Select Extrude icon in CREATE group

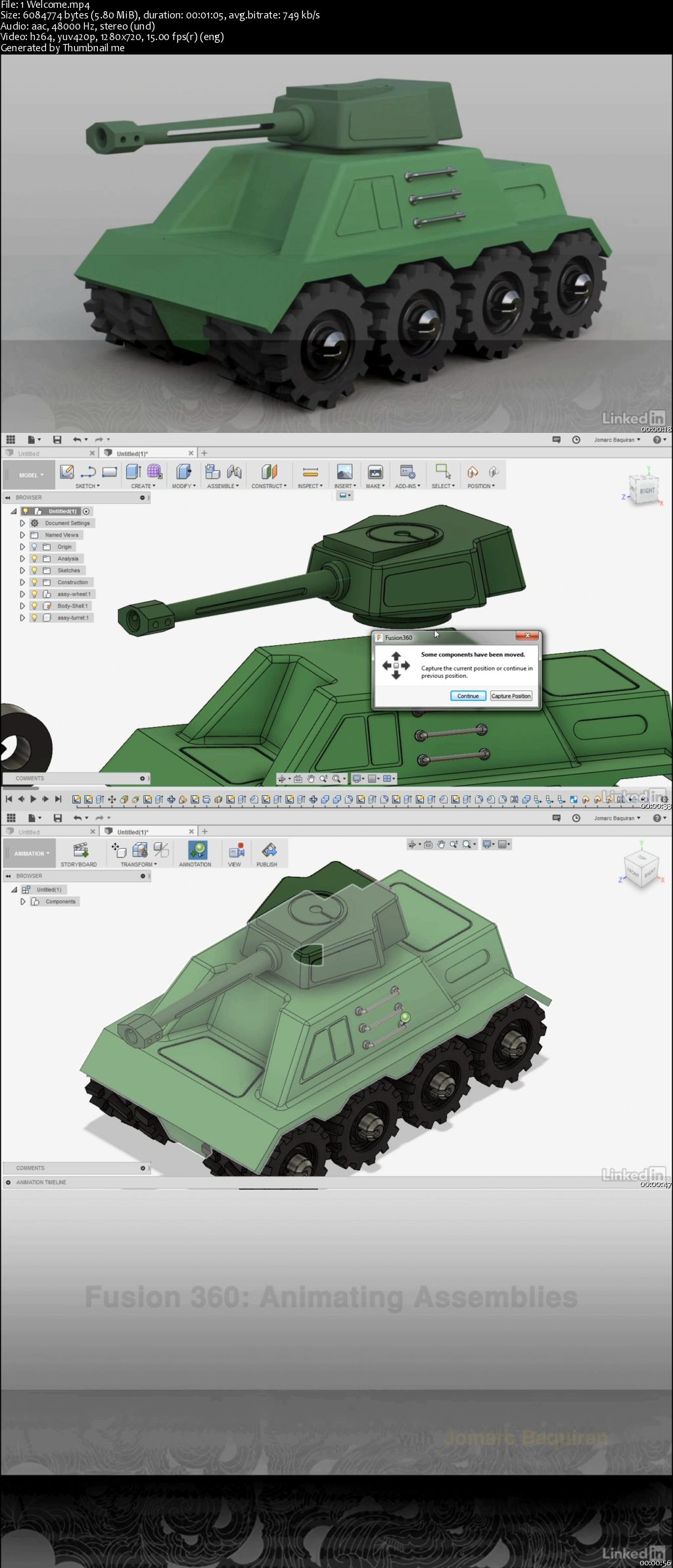133,472
